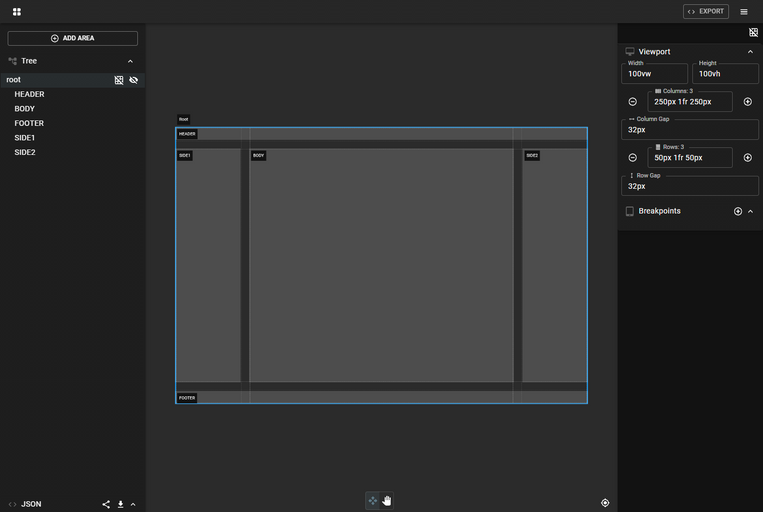763x512 pixels.
Task: Click the JSON panel label
Action: 31,504
